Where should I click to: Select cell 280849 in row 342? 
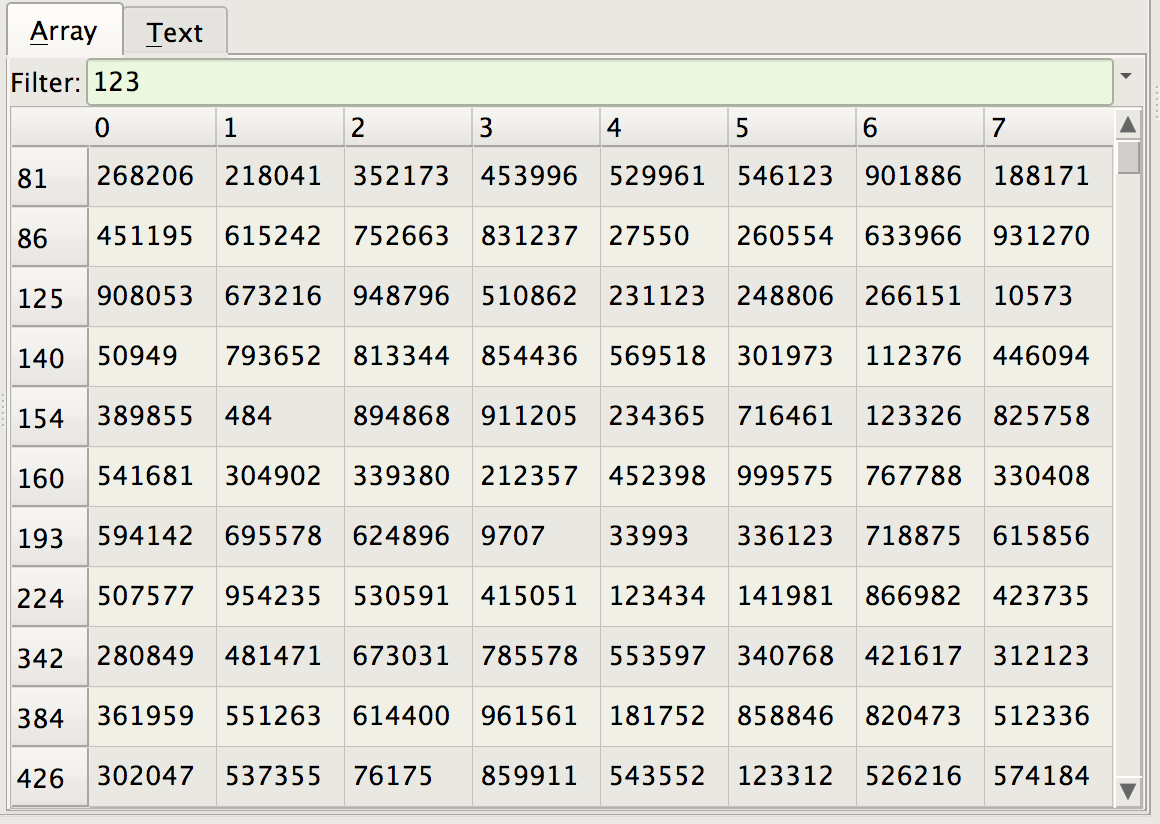coord(152,655)
